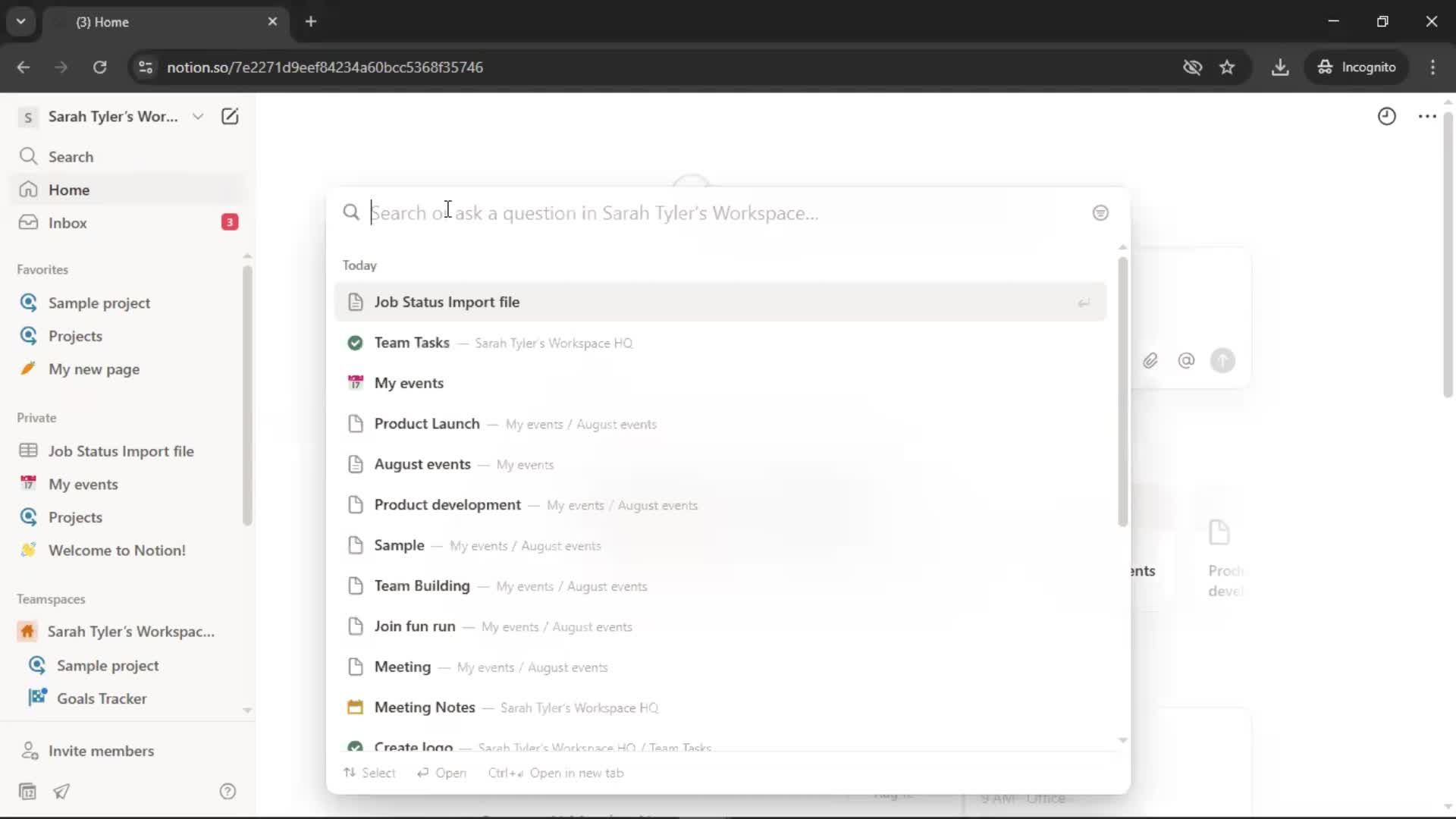Open tab search dropdown arrow

click(20, 21)
